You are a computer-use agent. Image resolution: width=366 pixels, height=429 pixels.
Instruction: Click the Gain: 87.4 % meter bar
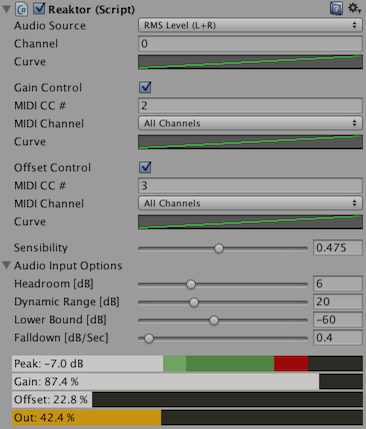187,381
